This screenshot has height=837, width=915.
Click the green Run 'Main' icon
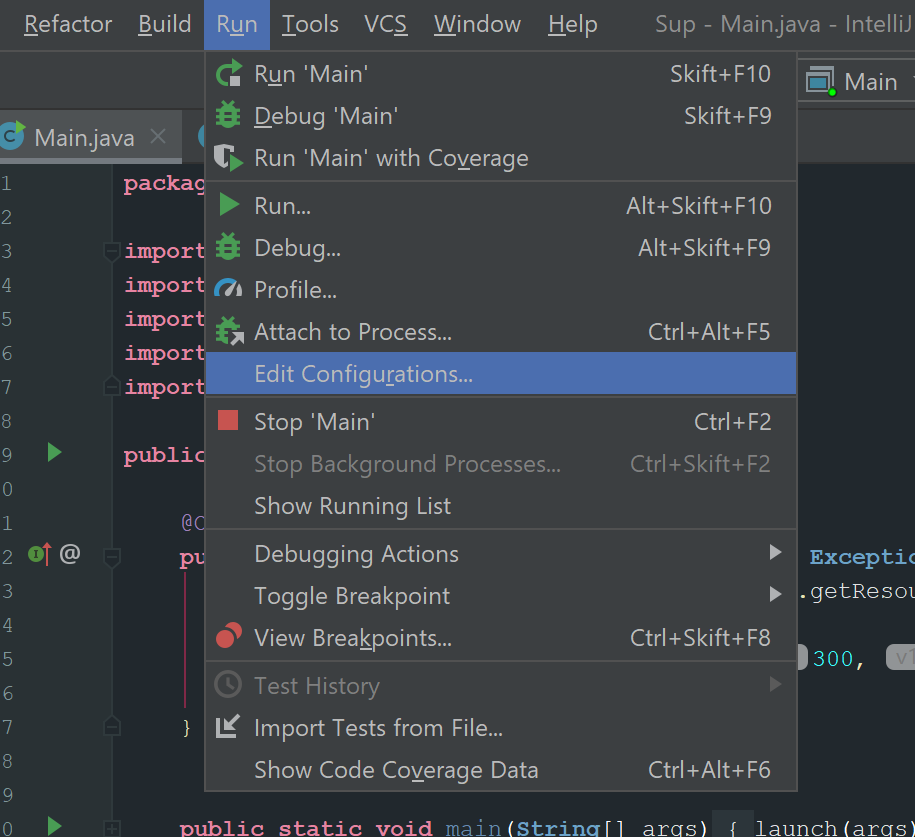229,74
